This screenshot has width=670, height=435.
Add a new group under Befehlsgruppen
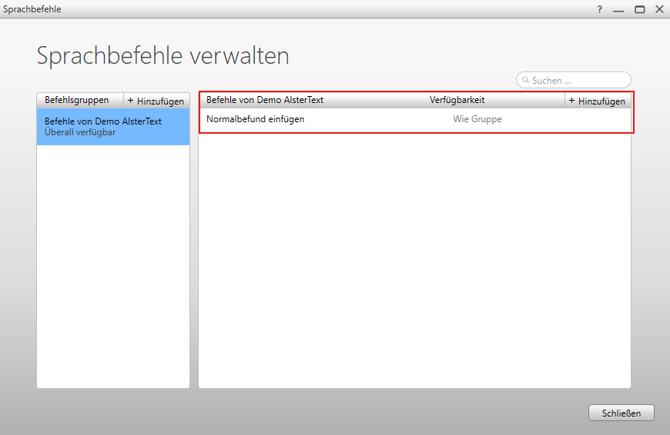[156, 101]
